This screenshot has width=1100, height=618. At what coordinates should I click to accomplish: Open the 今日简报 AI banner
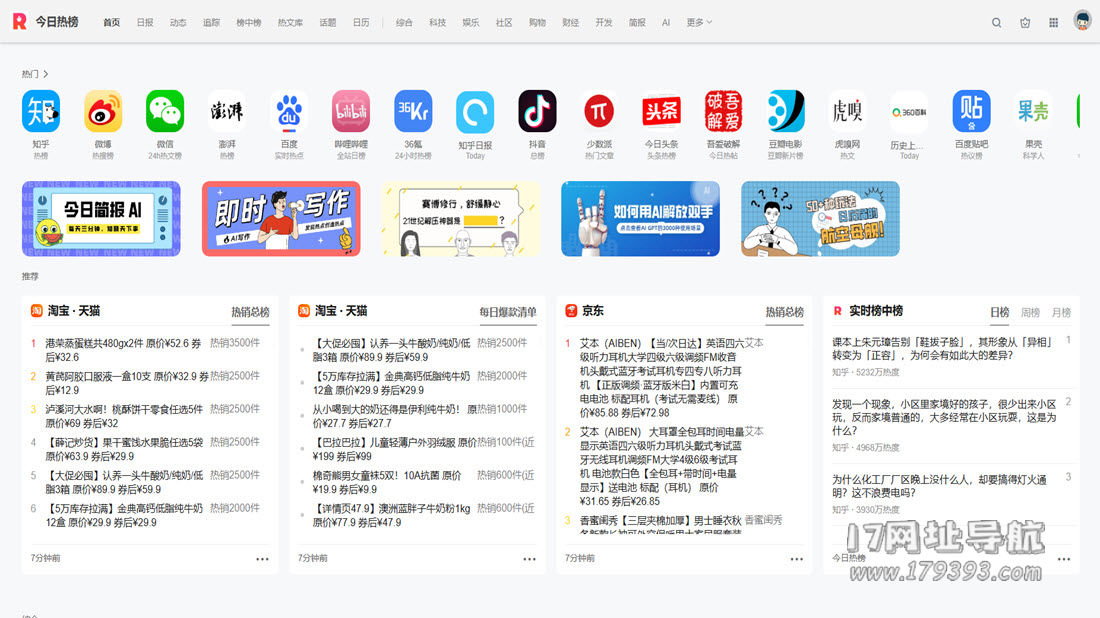click(101, 218)
